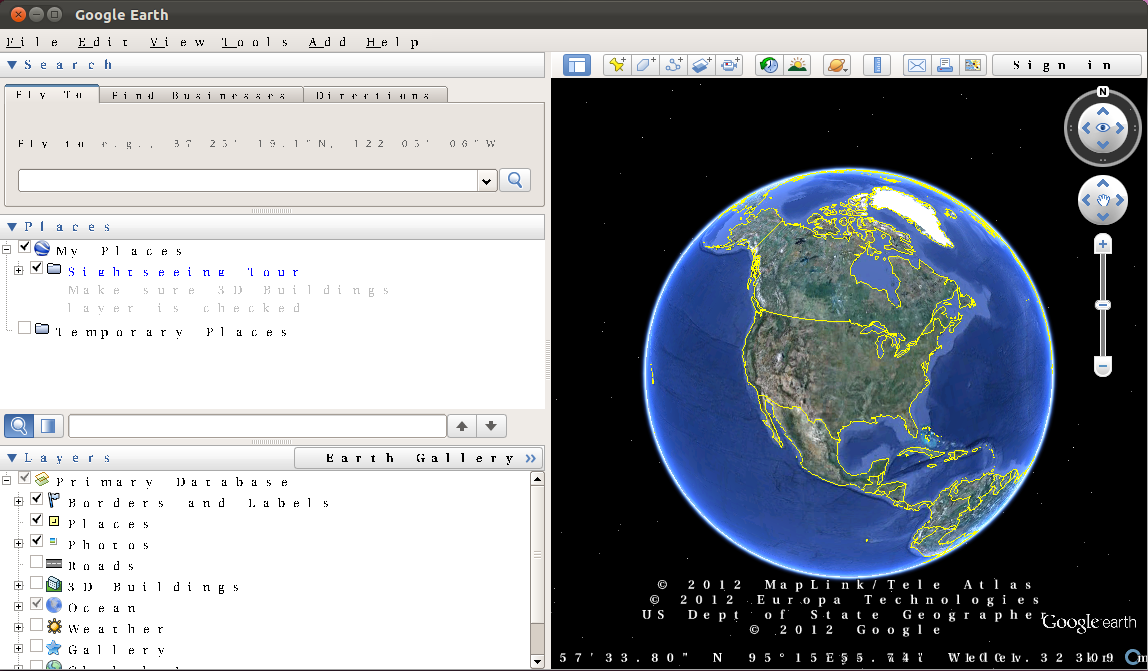Collapse the Search panel triangle
Screen dimensions: 1148x671
12,65
